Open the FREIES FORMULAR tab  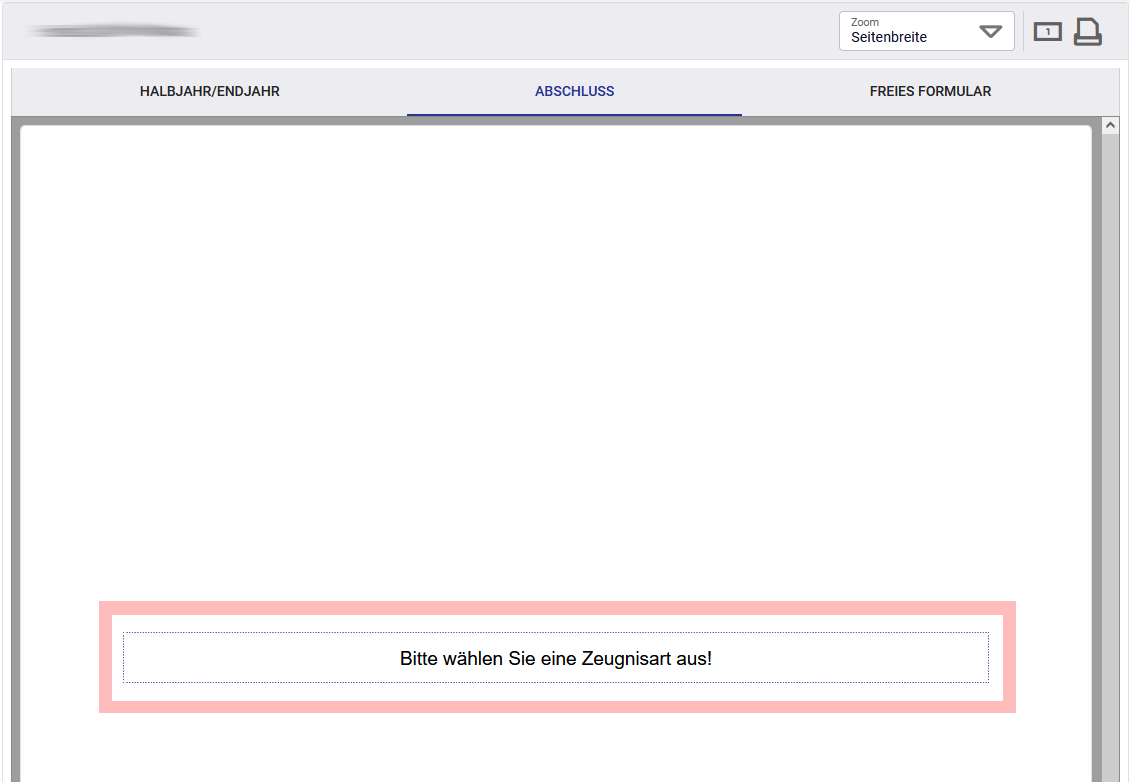click(x=930, y=92)
